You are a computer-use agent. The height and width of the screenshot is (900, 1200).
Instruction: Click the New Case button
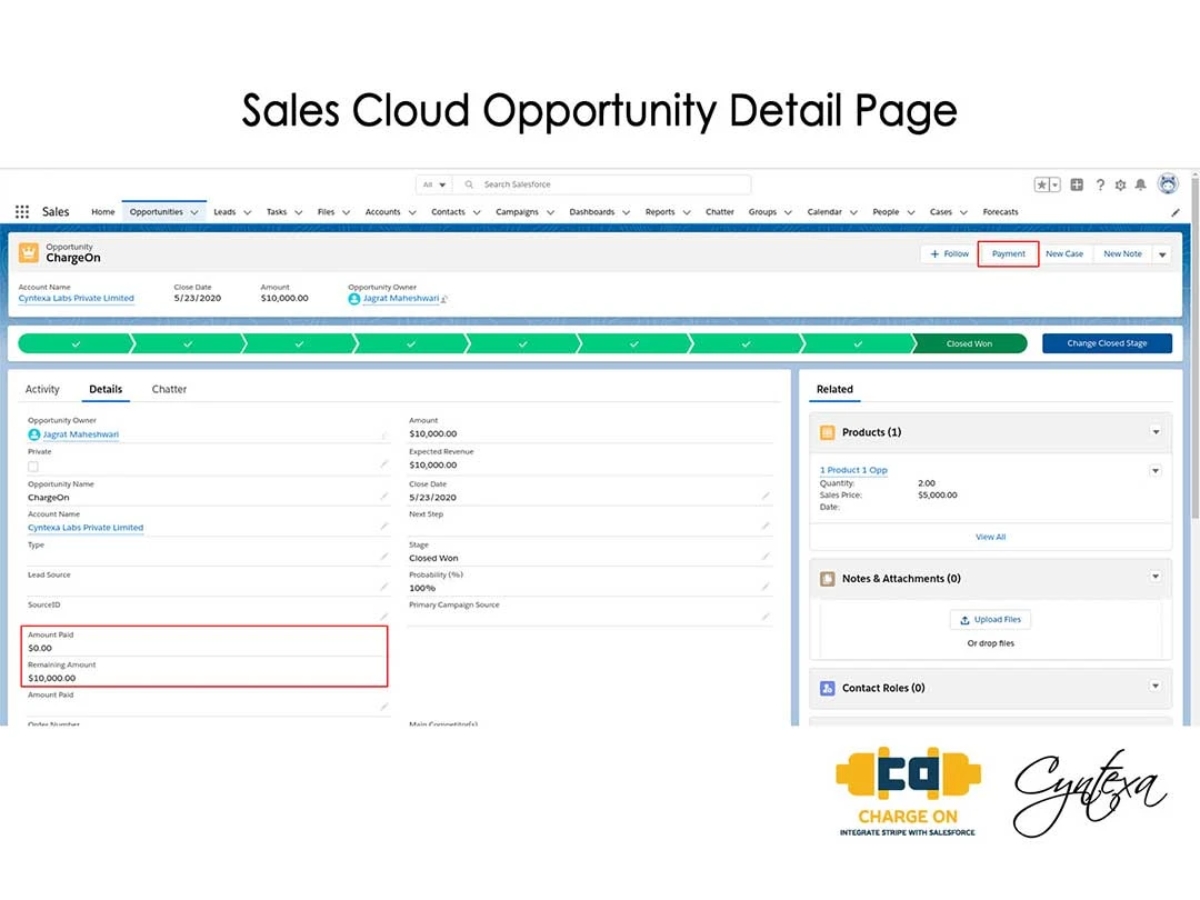(1064, 254)
